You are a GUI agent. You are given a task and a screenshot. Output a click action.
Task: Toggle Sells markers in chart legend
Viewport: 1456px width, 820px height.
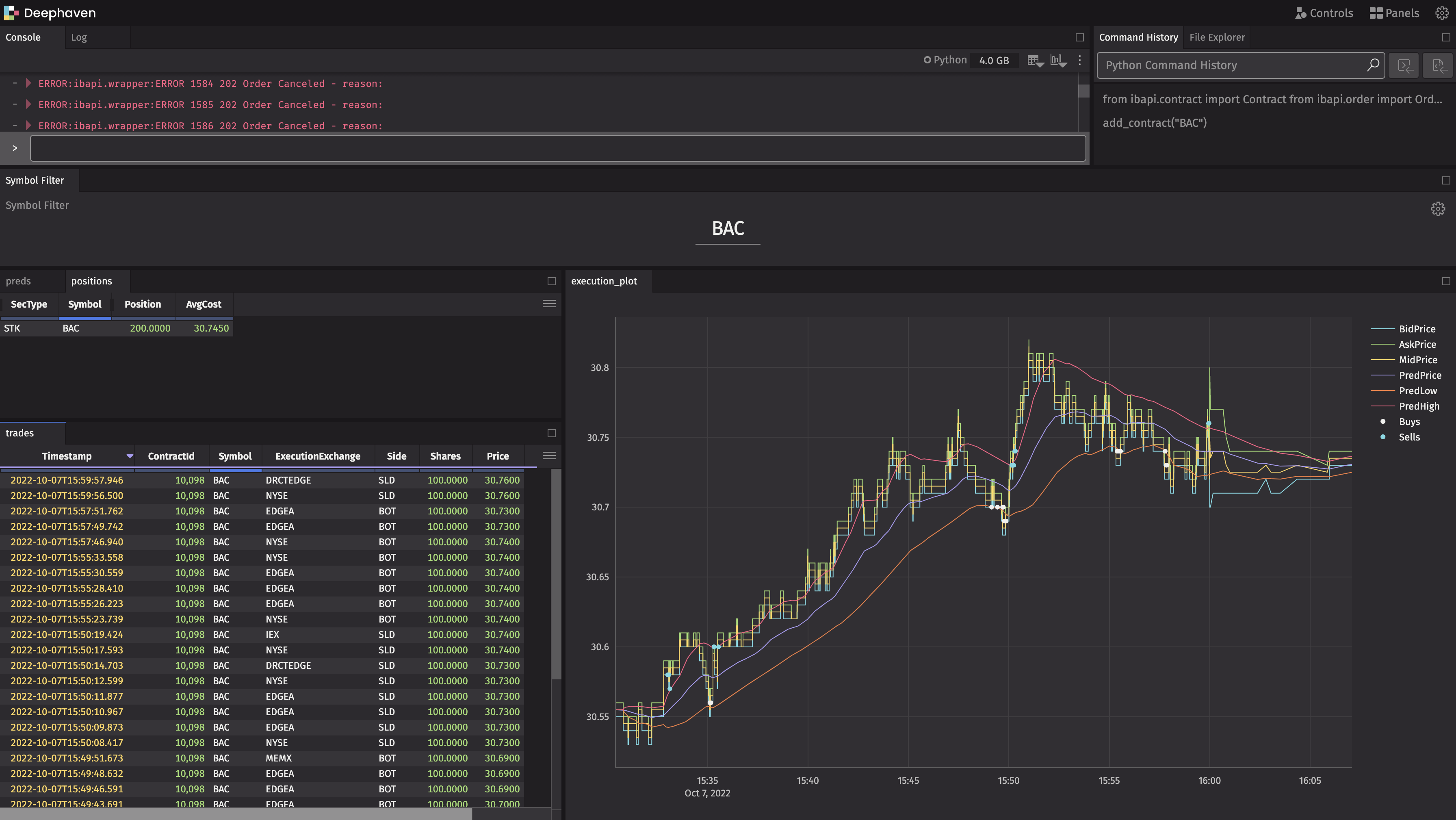(x=1401, y=437)
